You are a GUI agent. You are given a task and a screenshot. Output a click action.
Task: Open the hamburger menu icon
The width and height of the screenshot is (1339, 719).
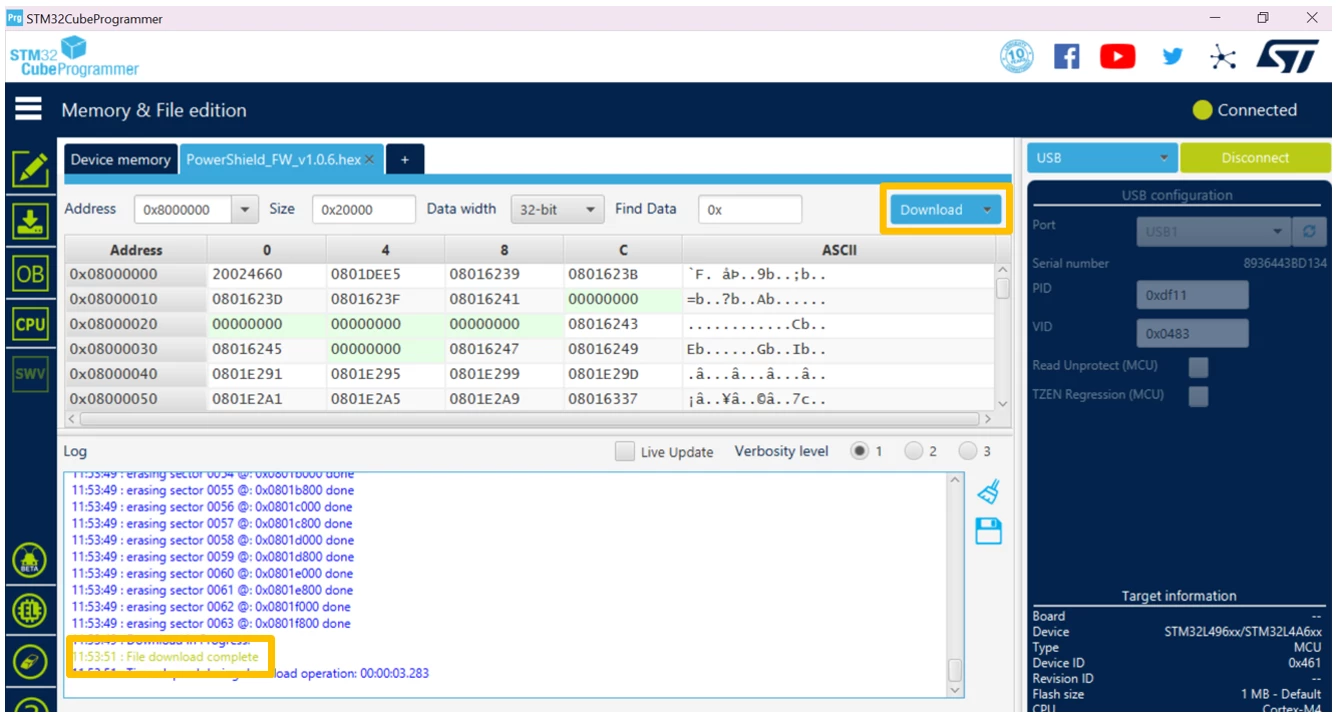click(28, 109)
